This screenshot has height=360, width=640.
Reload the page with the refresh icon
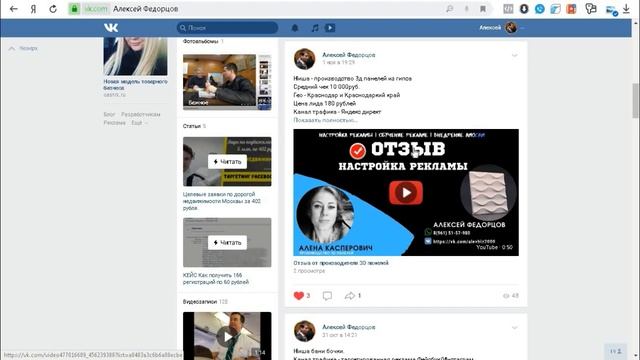pyautogui.click(x=53, y=9)
